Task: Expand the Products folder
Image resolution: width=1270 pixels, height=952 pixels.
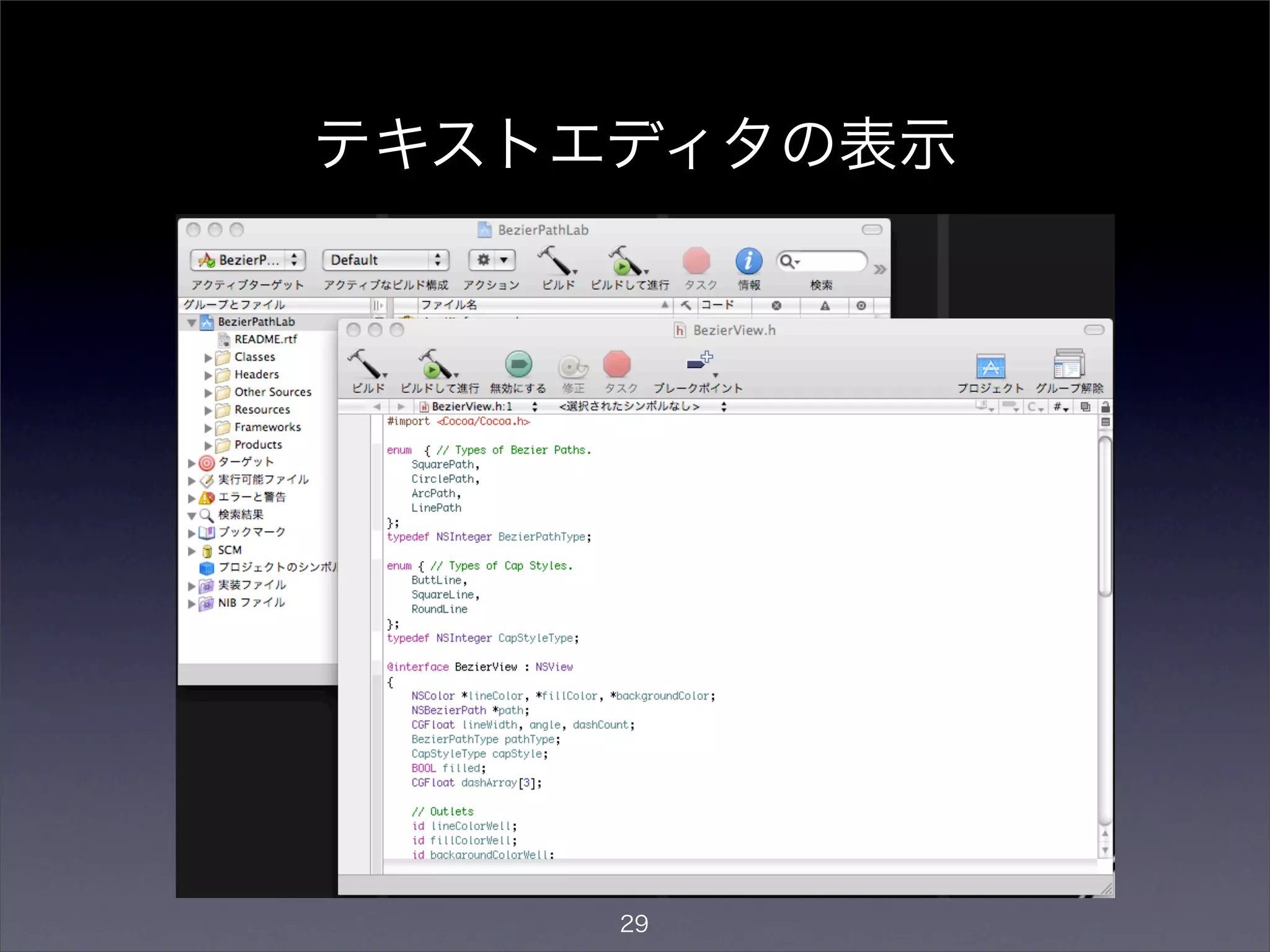Action: point(208,445)
